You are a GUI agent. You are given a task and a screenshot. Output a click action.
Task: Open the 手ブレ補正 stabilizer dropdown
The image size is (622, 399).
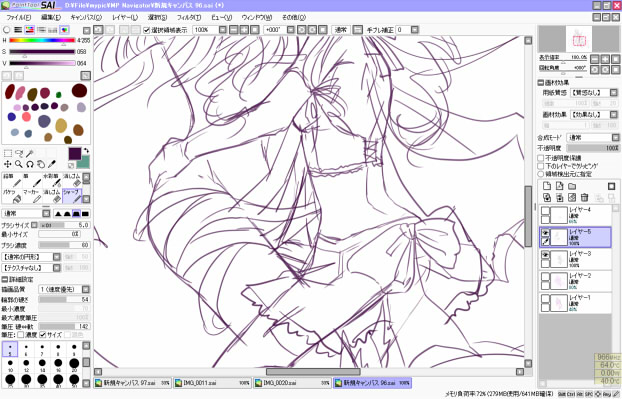[415, 30]
